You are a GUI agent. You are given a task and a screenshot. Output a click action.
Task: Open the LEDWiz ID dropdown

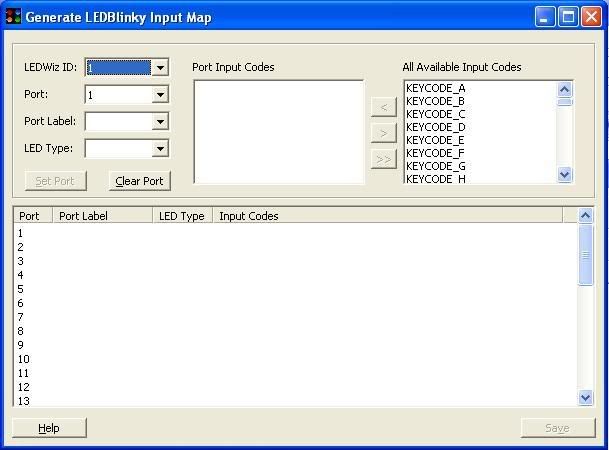coord(160,68)
